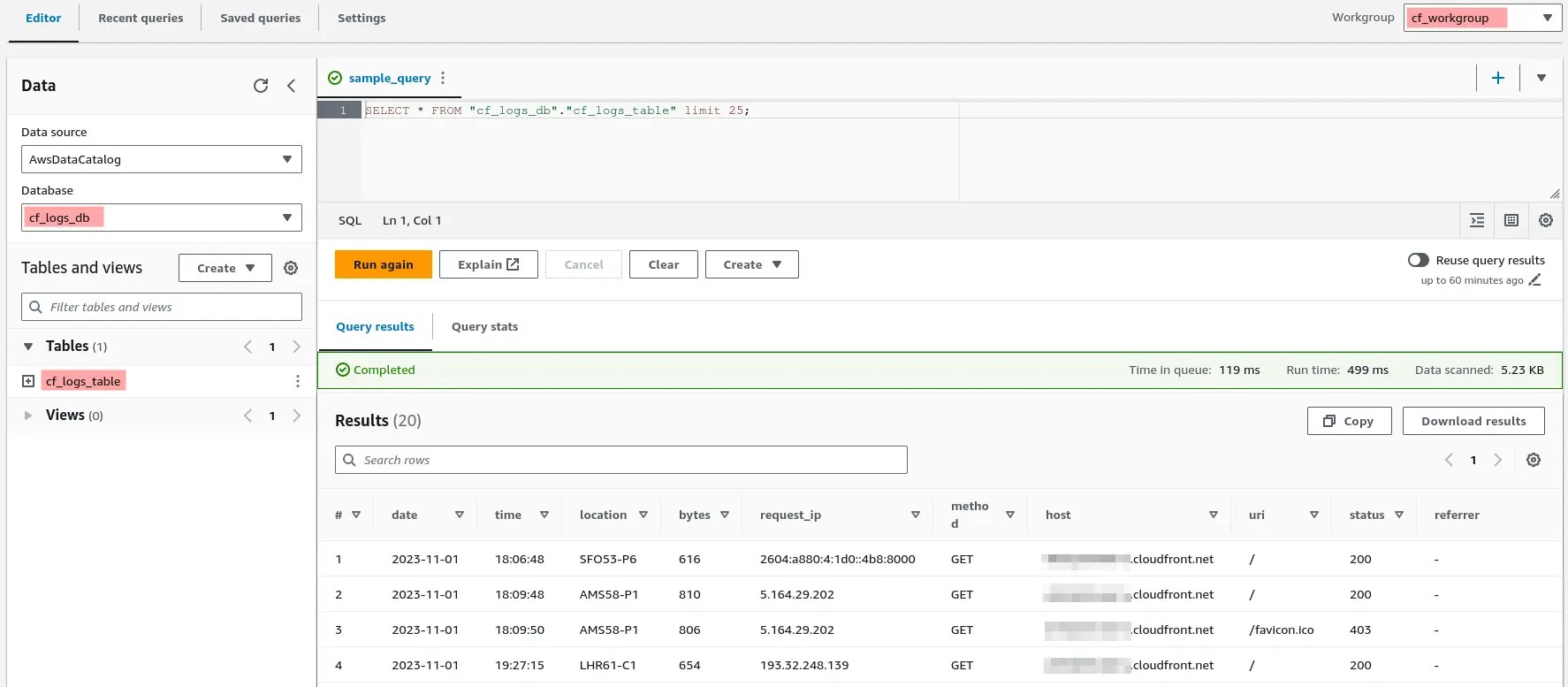The image size is (1568, 687).
Task: Go to next results page
Action: click(x=1497, y=460)
